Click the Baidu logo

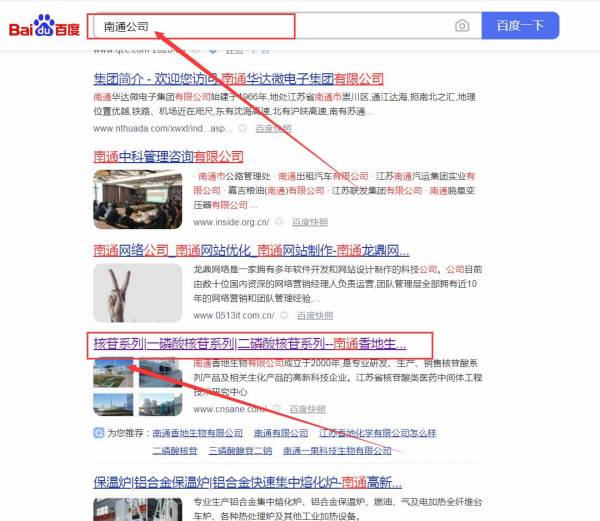pos(45,26)
